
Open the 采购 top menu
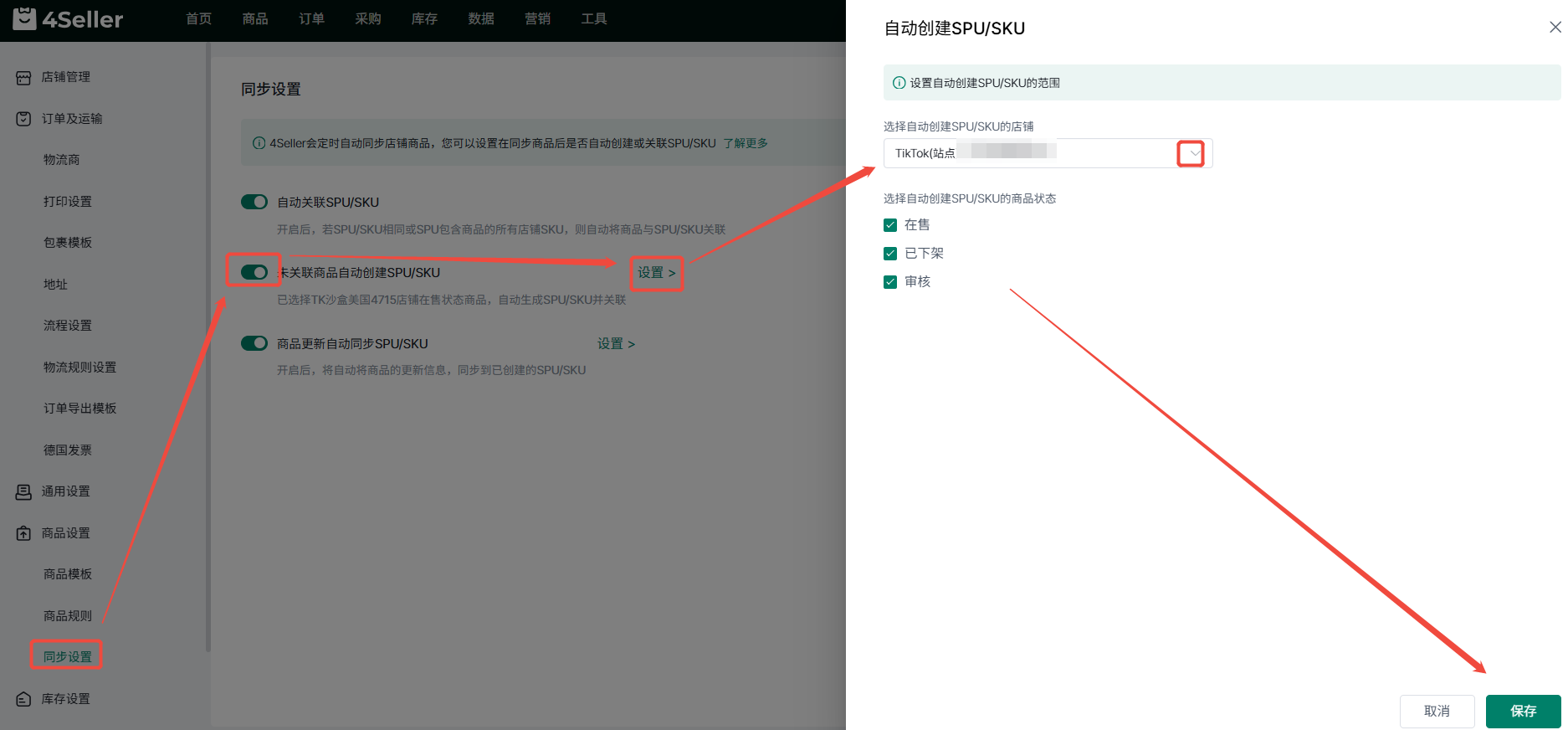368,18
